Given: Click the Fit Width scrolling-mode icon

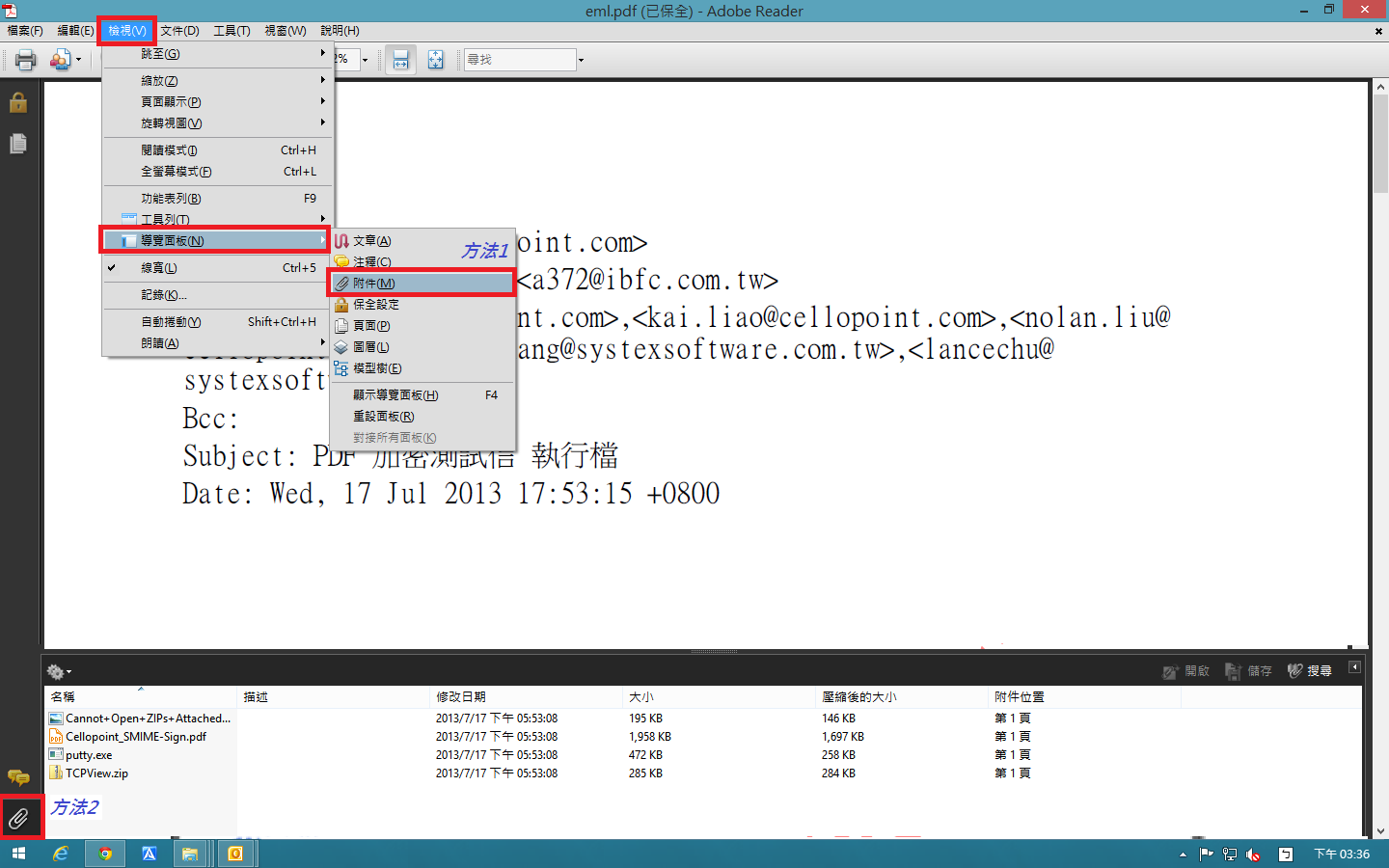Looking at the screenshot, I should coord(400,60).
